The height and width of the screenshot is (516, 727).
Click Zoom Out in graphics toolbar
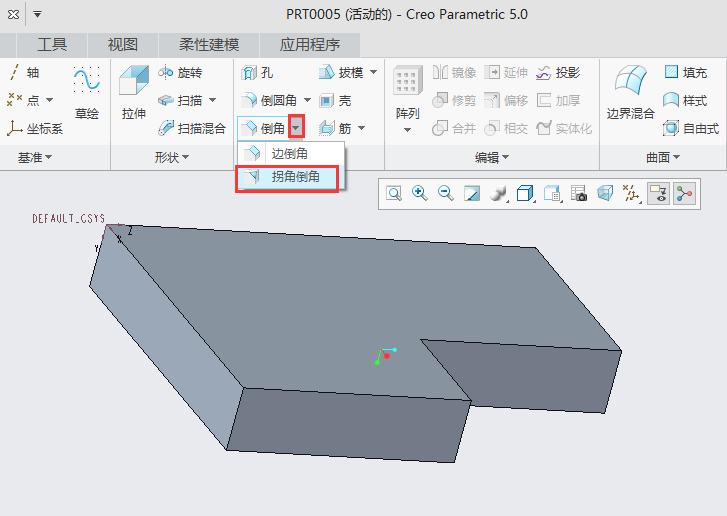[x=446, y=193]
